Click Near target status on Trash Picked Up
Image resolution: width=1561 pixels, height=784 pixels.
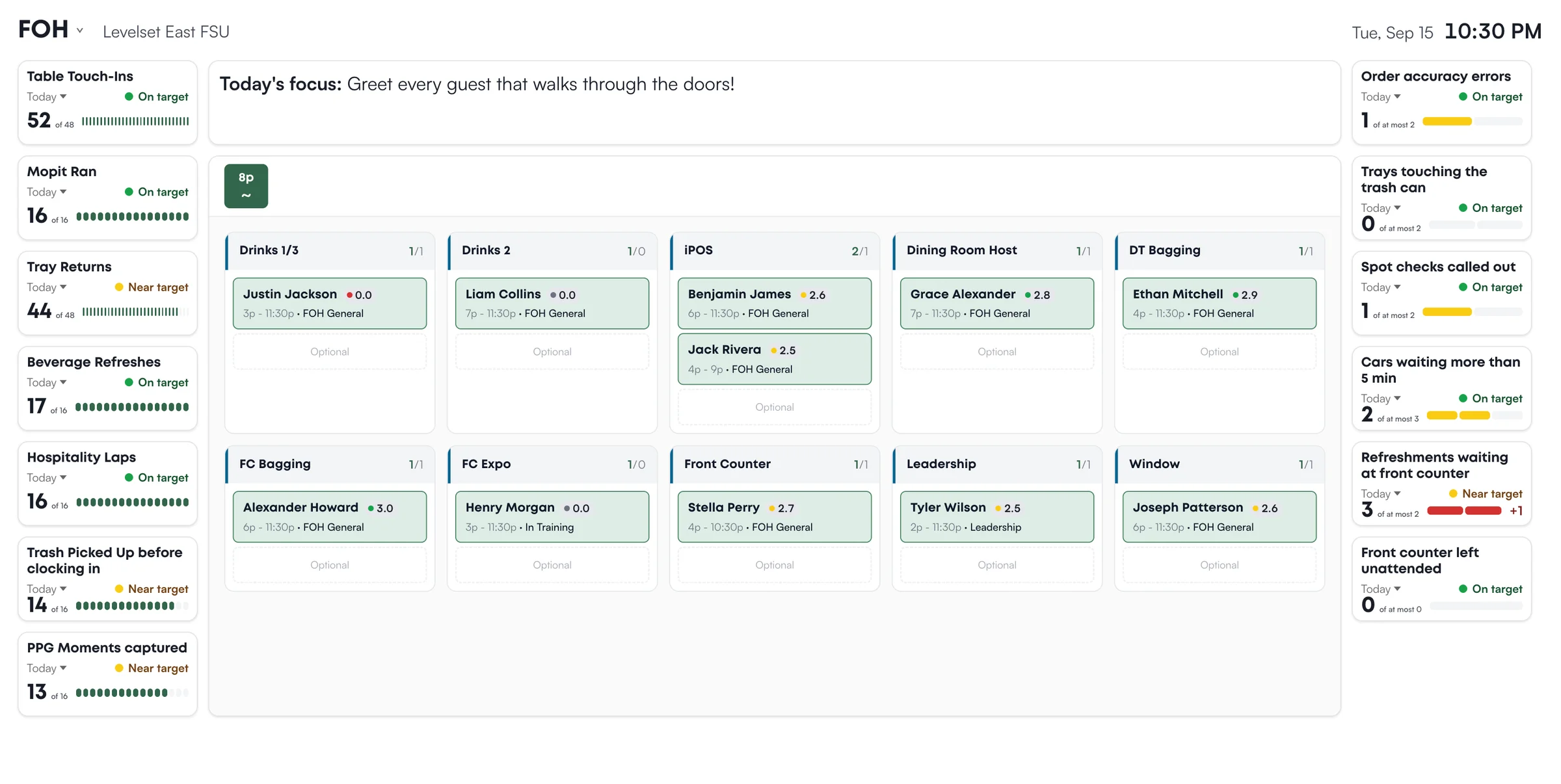[152, 589]
